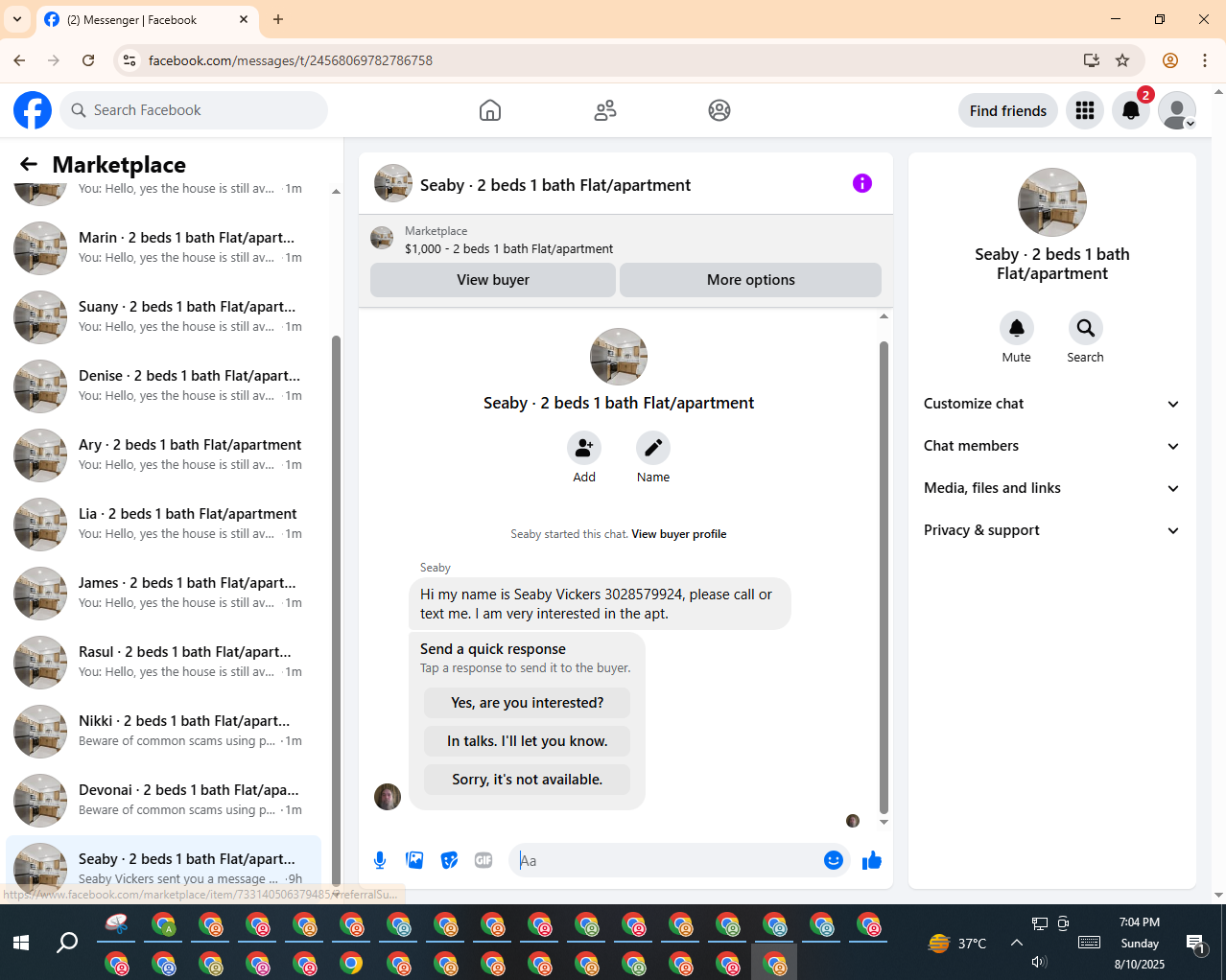Open the $1,000 Marketplace listing link
Viewport: 1226px width, 980px height.
[508, 248]
